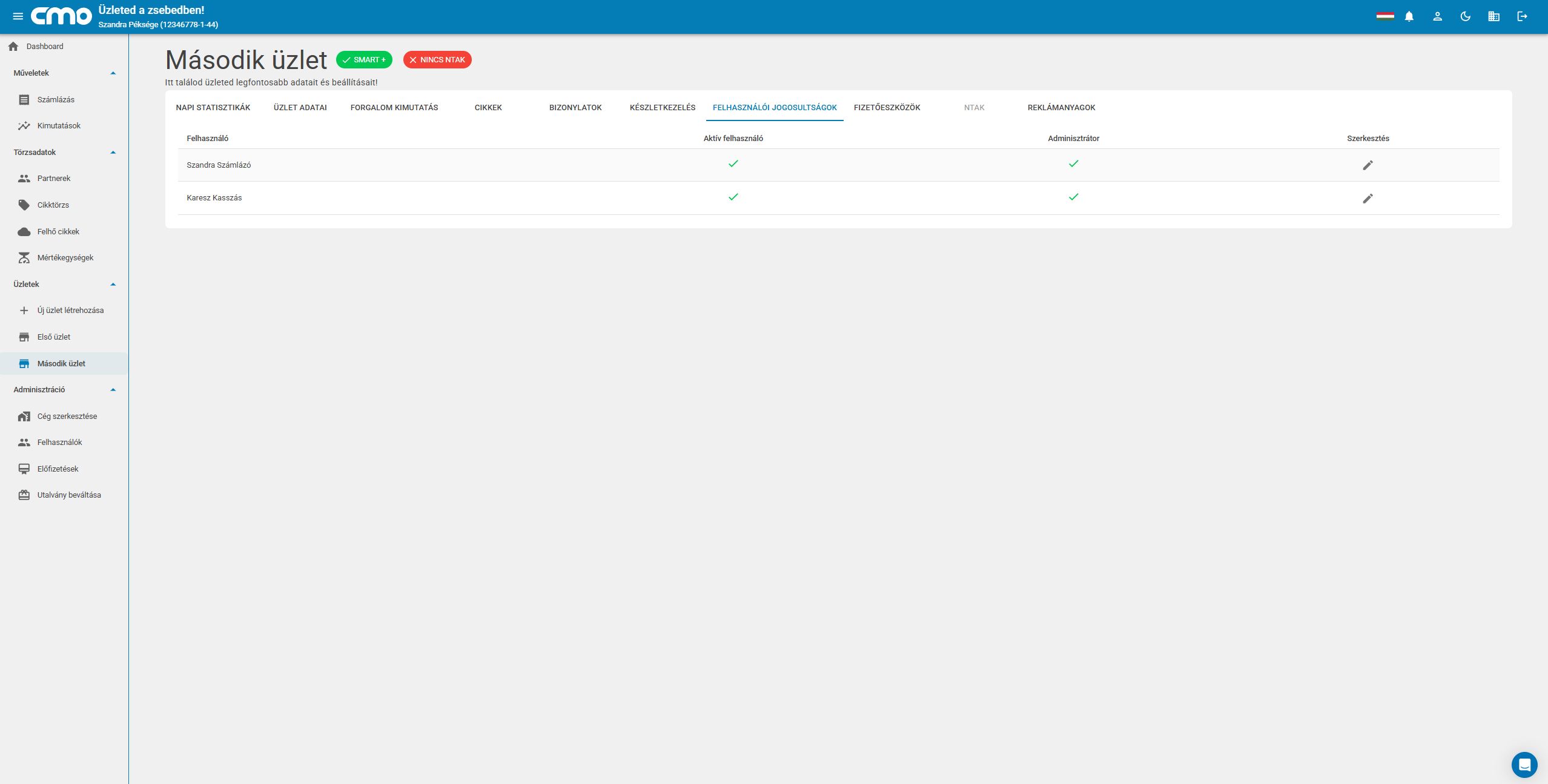Click Adminisztrátor column header
The height and width of the screenshot is (784, 1548).
pyautogui.click(x=1073, y=139)
